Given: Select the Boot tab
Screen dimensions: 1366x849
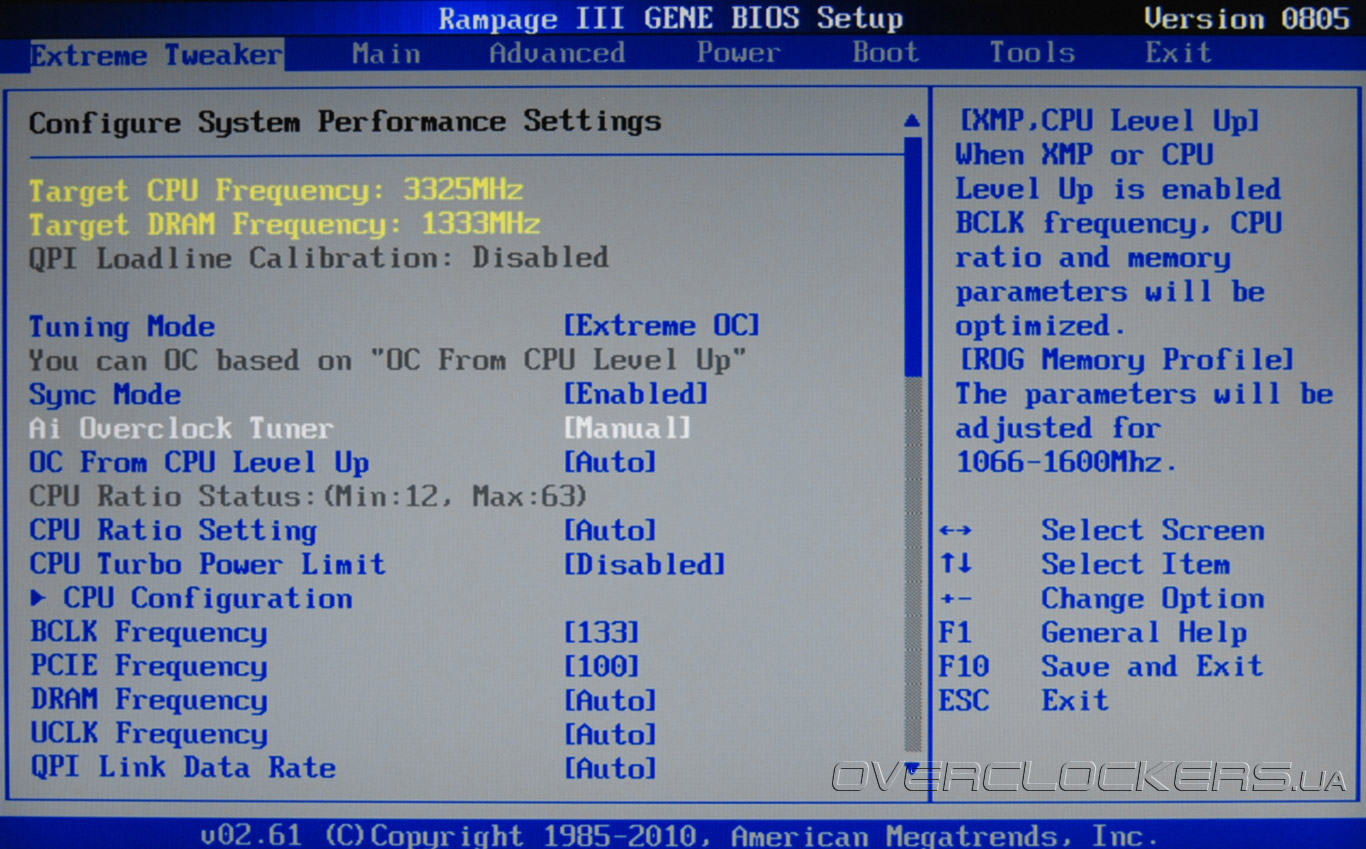Looking at the screenshot, I should tap(885, 53).
